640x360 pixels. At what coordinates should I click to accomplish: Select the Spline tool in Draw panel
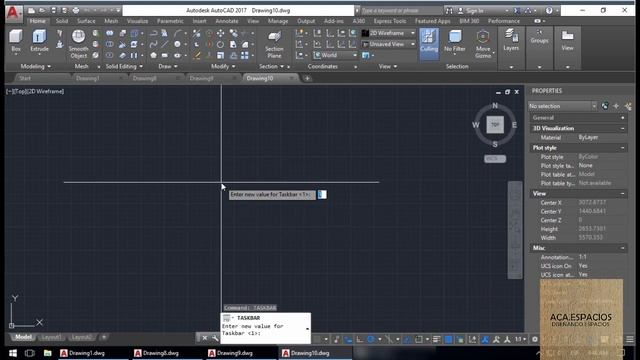pyautogui.click(x=153, y=44)
